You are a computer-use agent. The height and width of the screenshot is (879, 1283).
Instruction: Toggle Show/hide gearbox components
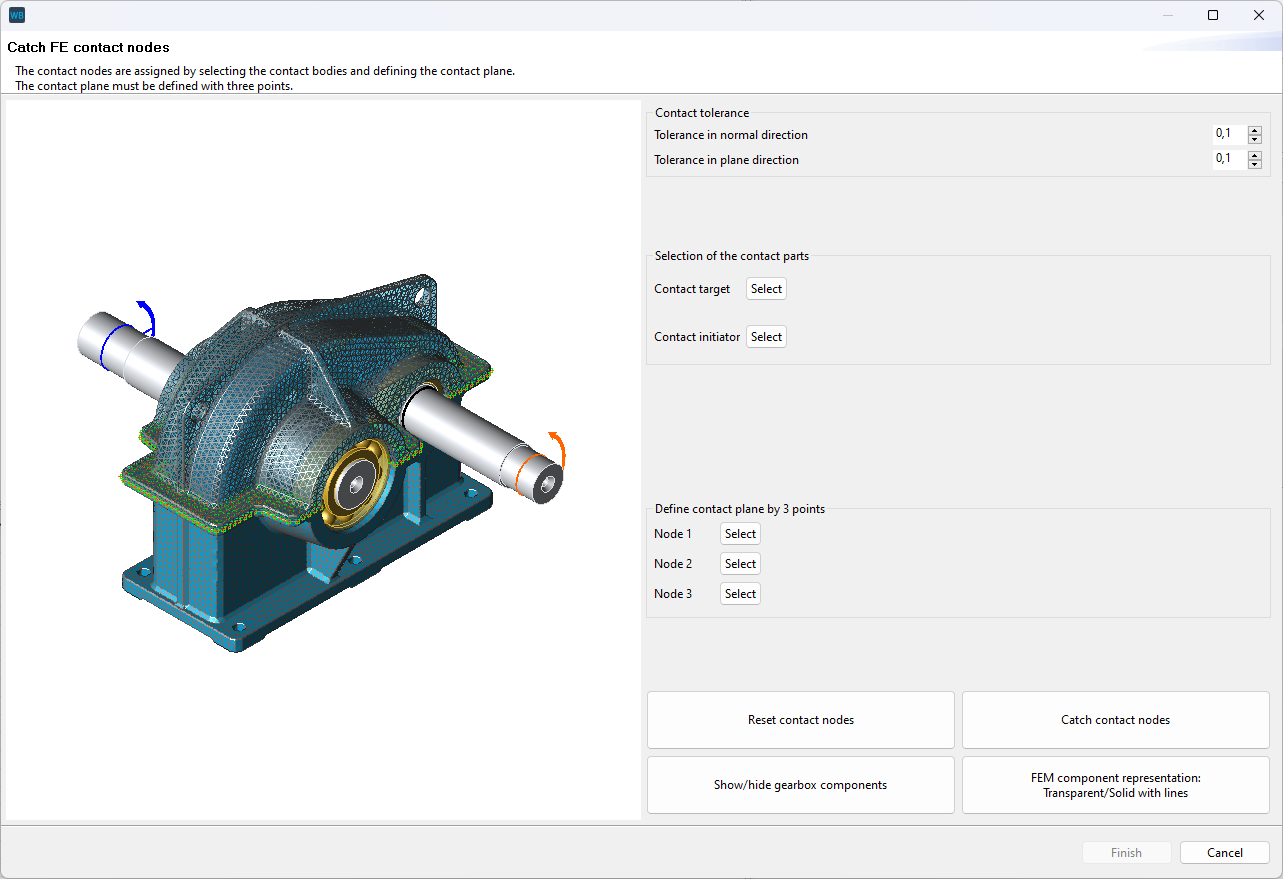pyautogui.click(x=800, y=785)
